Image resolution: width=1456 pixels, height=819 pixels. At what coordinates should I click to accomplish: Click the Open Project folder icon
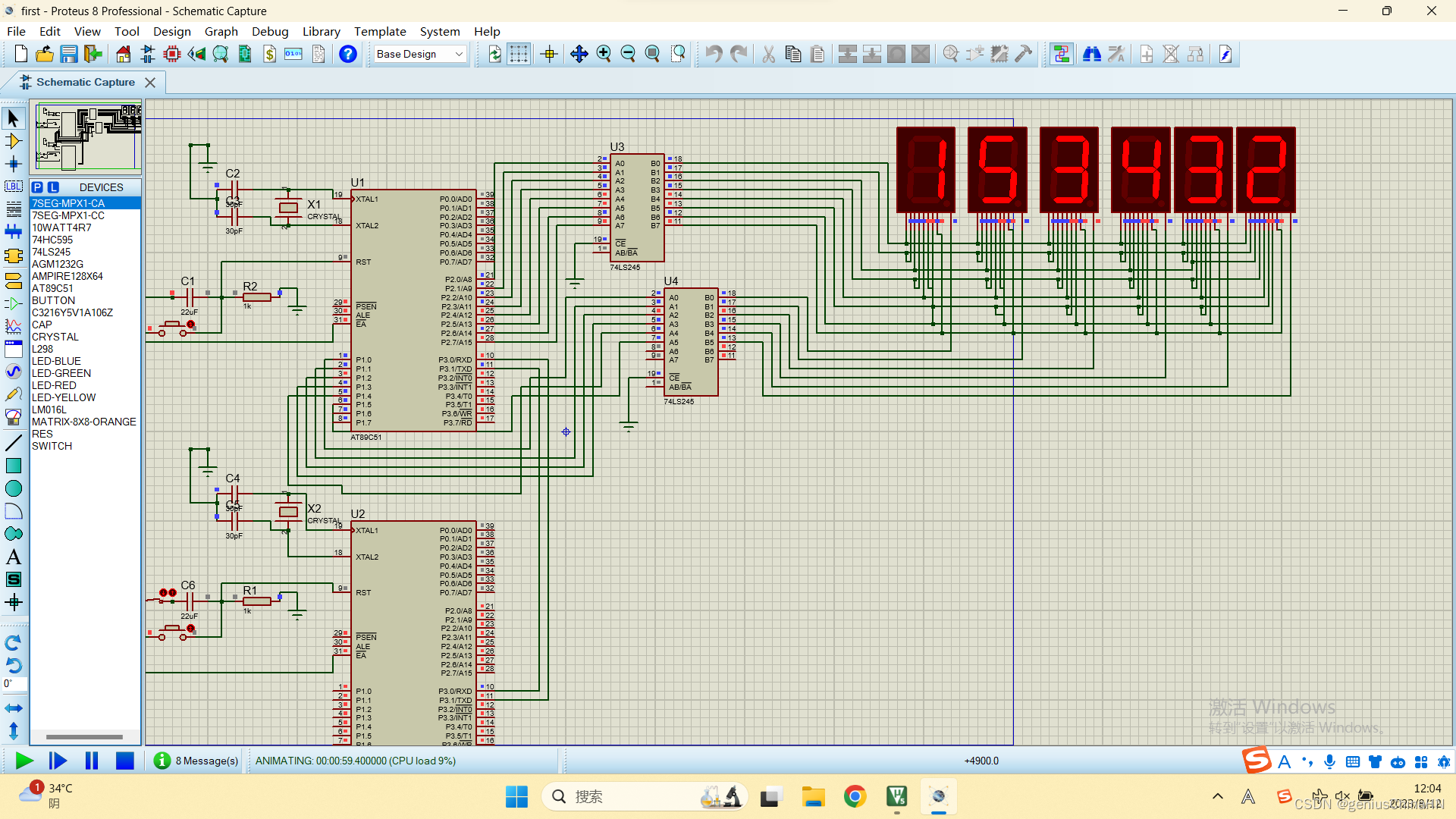click(45, 54)
